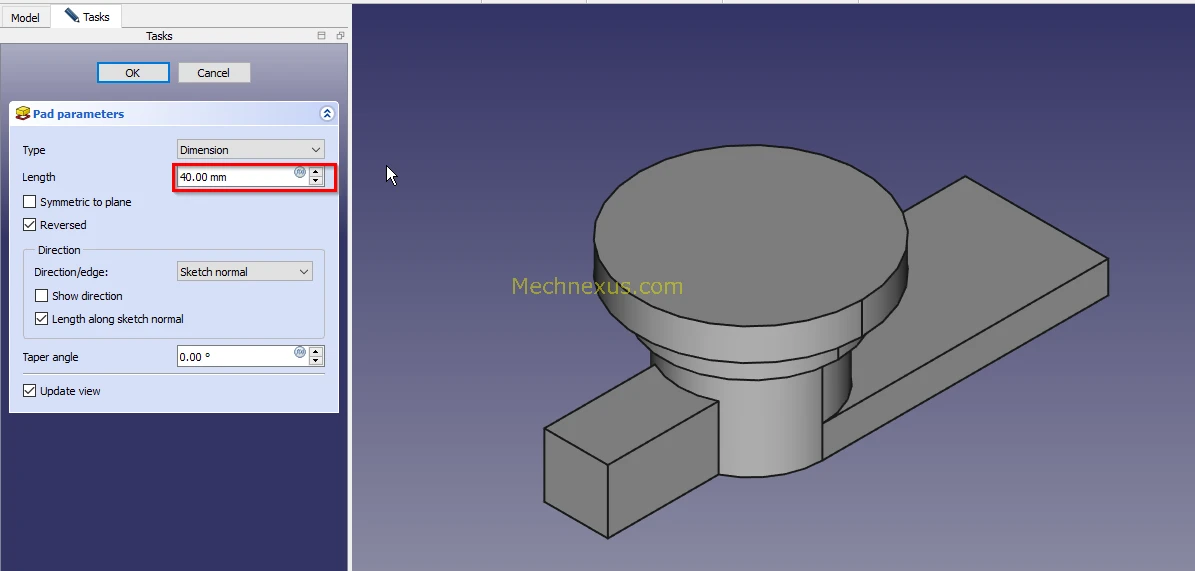Open expression editor for Taper angle
The image size is (1195, 571).
(300, 351)
